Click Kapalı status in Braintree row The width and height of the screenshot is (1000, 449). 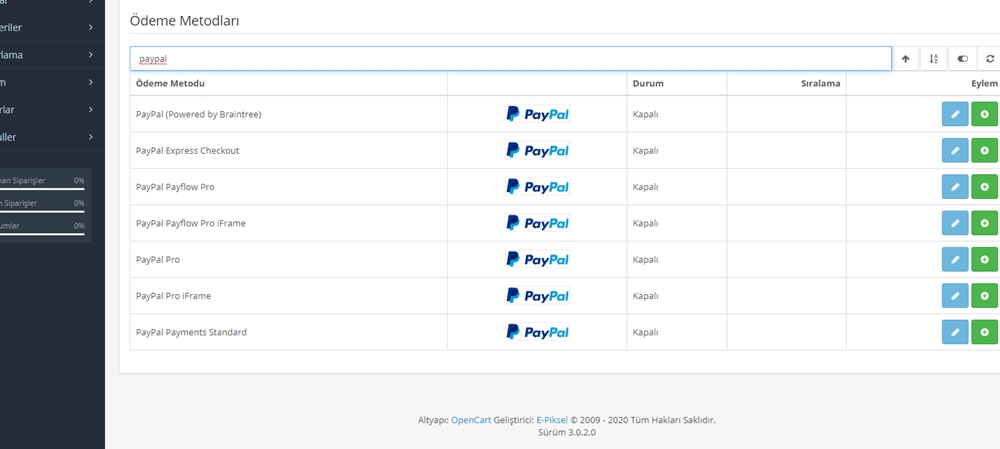click(645, 114)
